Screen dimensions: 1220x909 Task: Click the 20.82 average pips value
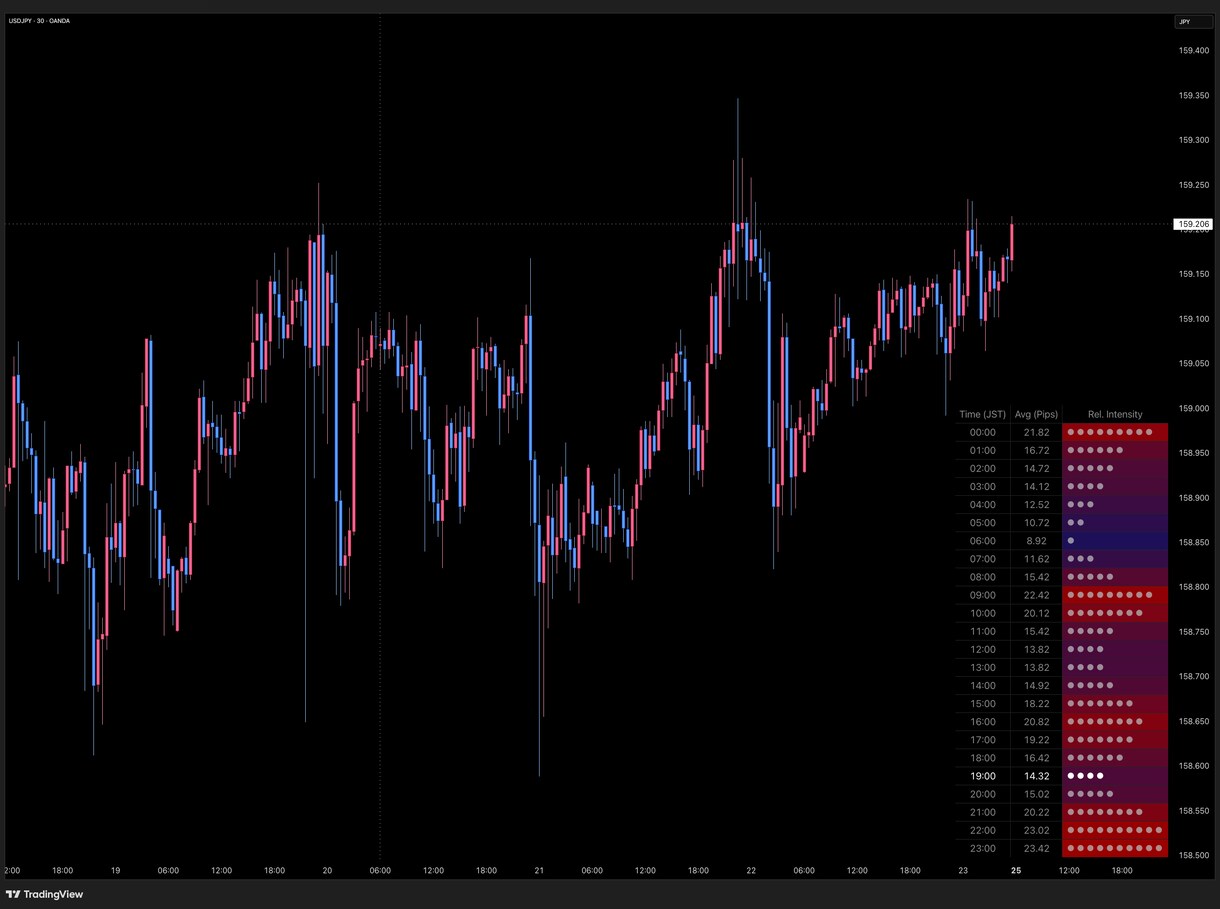[x=1036, y=722]
